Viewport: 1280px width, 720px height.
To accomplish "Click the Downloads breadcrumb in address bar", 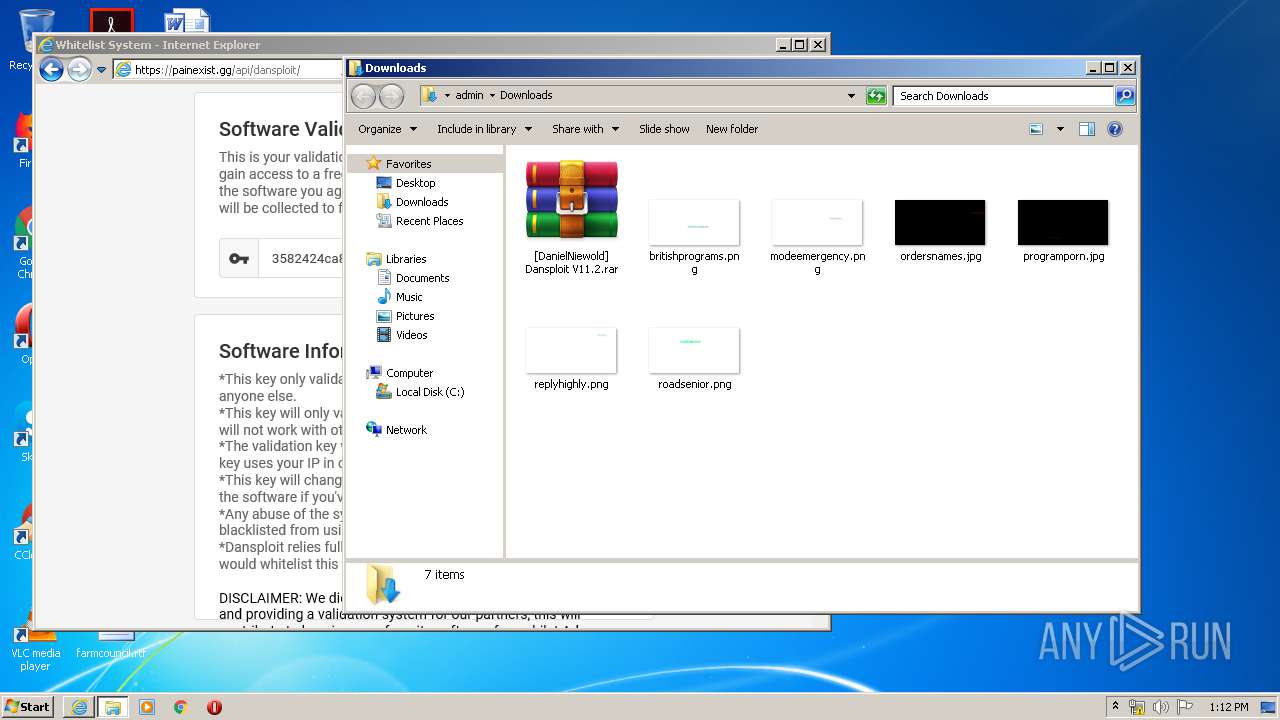I will pyautogui.click(x=526, y=96).
